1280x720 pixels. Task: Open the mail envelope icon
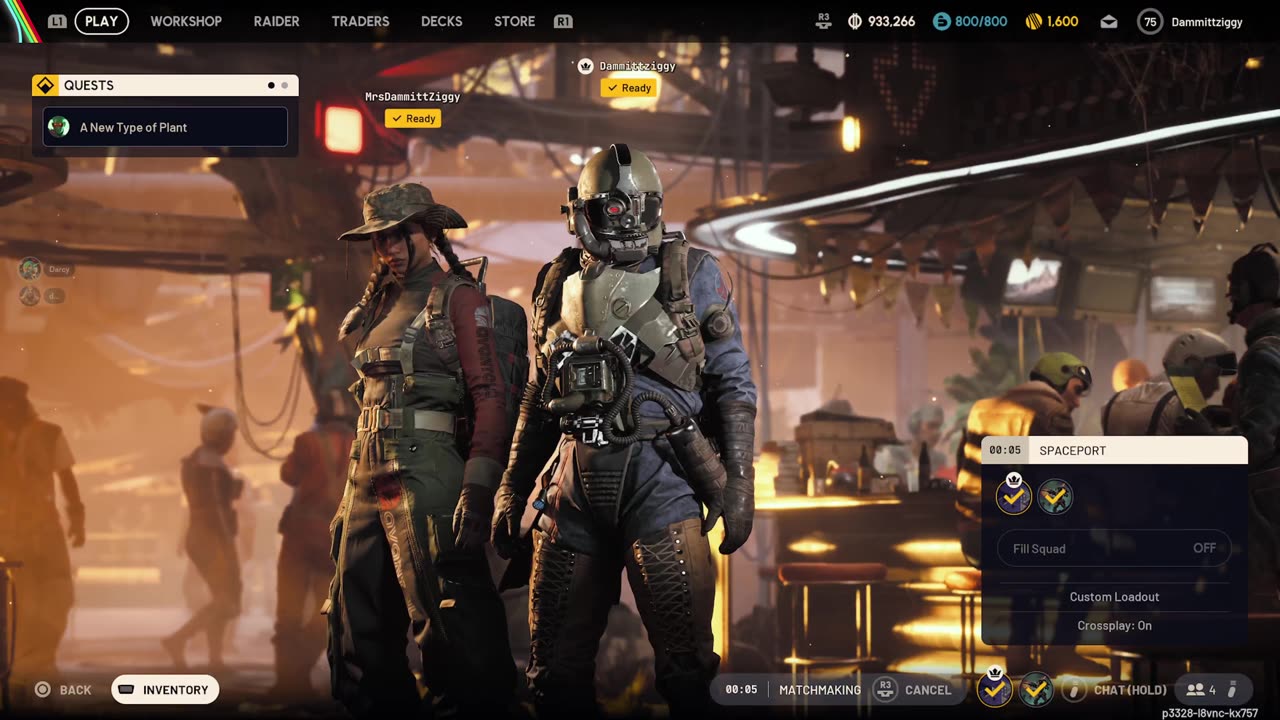1108,21
